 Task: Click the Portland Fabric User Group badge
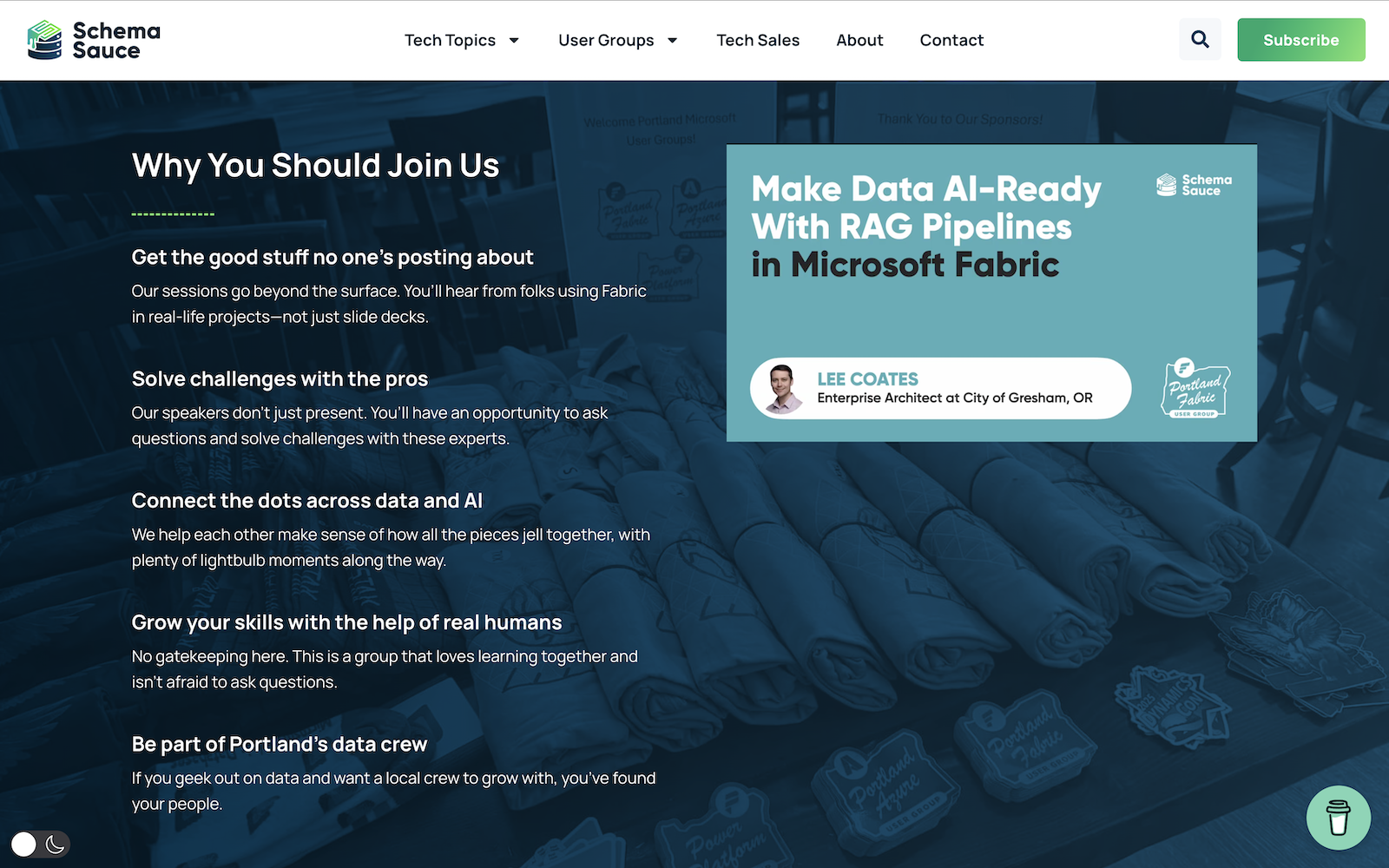1195,389
